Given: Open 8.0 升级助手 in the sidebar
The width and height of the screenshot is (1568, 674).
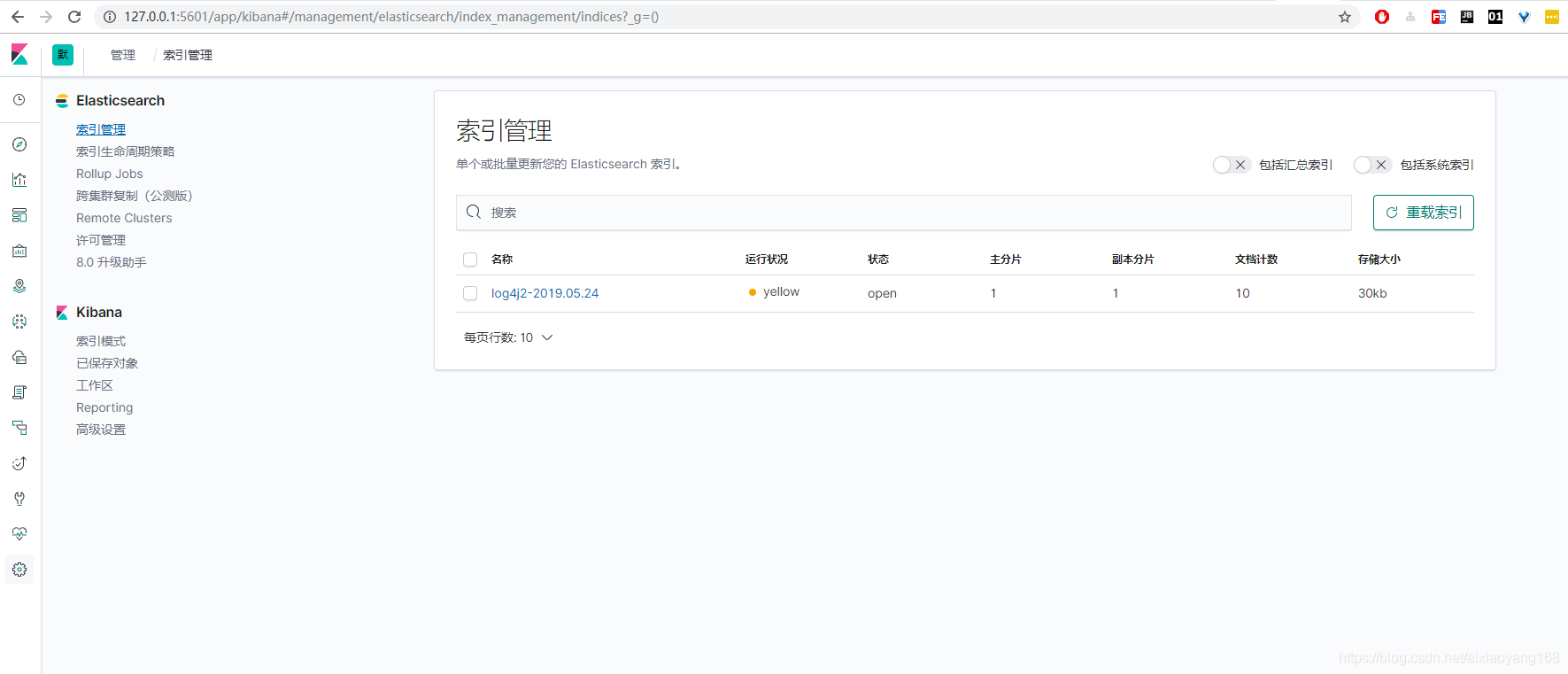Looking at the screenshot, I should [112, 262].
